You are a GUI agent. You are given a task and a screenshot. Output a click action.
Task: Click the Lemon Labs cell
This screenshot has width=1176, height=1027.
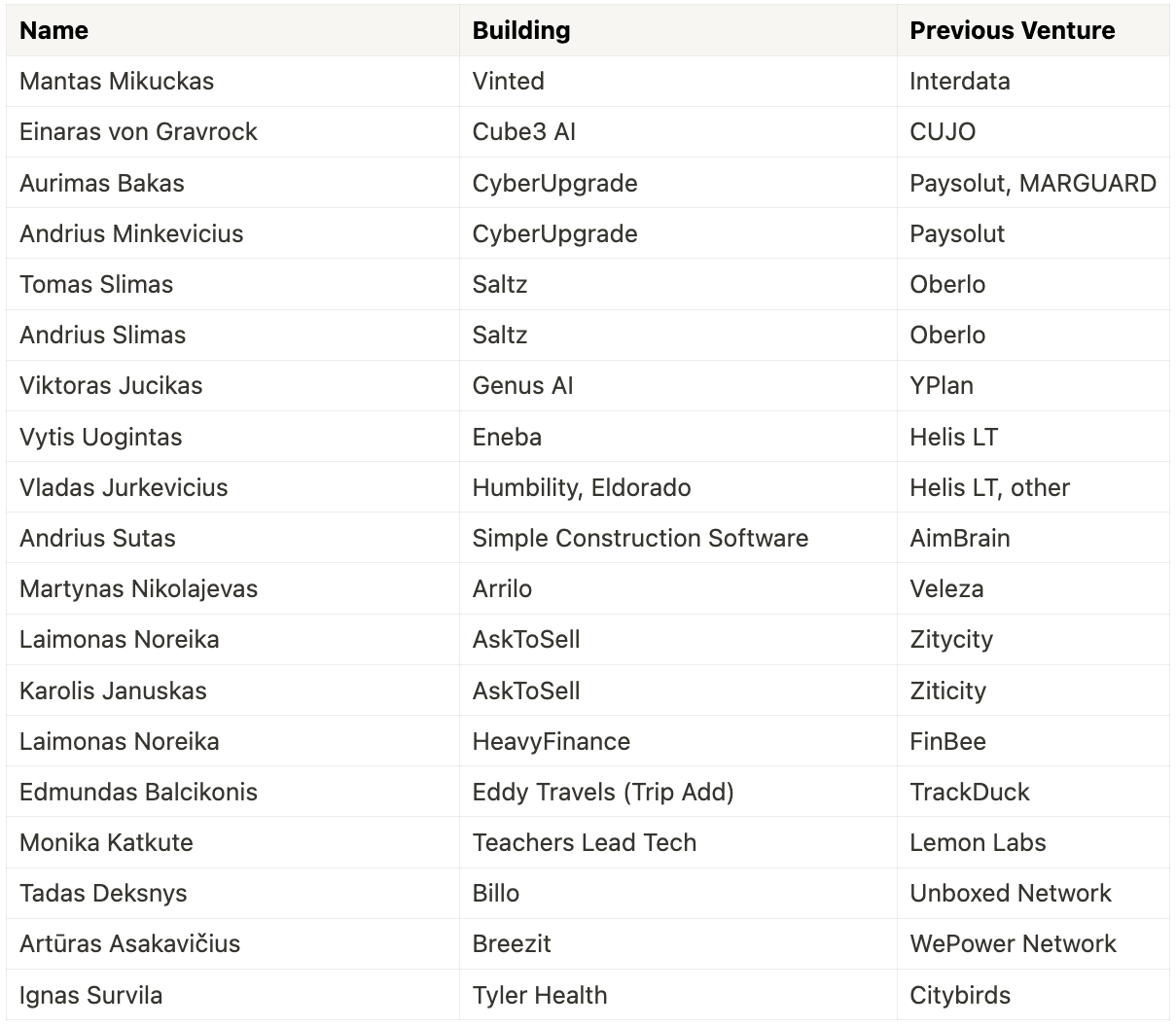(x=1033, y=842)
